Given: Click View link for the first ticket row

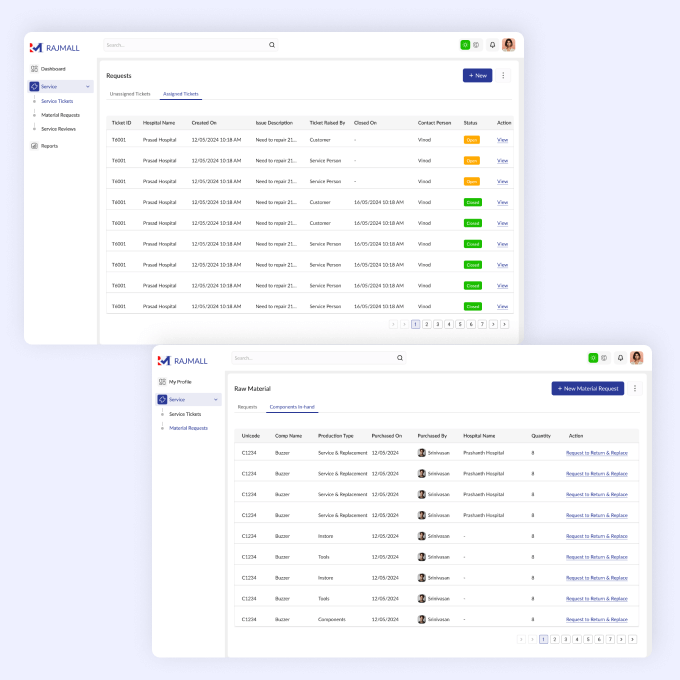Looking at the screenshot, I should point(502,139).
